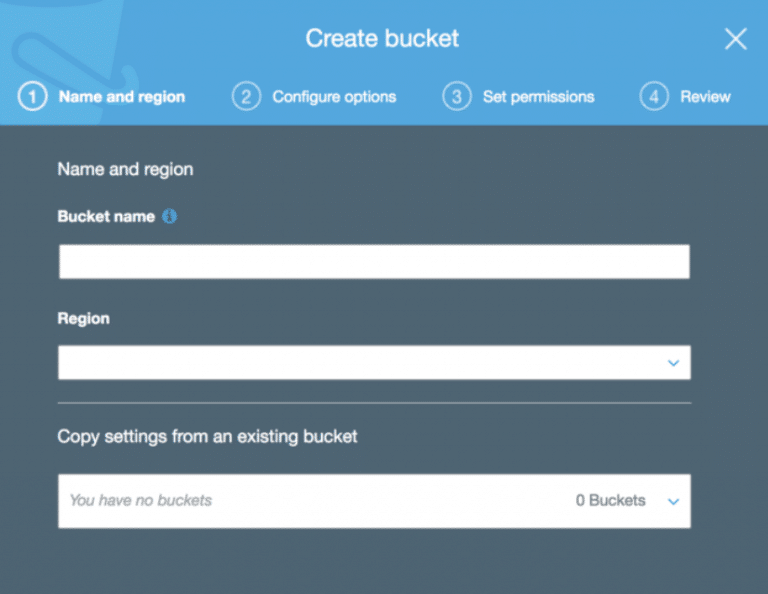This screenshot has width=768, height=594.
Task: Click the "Bucket name" field label
Action: pyautogui.click(x=106, y=216)
